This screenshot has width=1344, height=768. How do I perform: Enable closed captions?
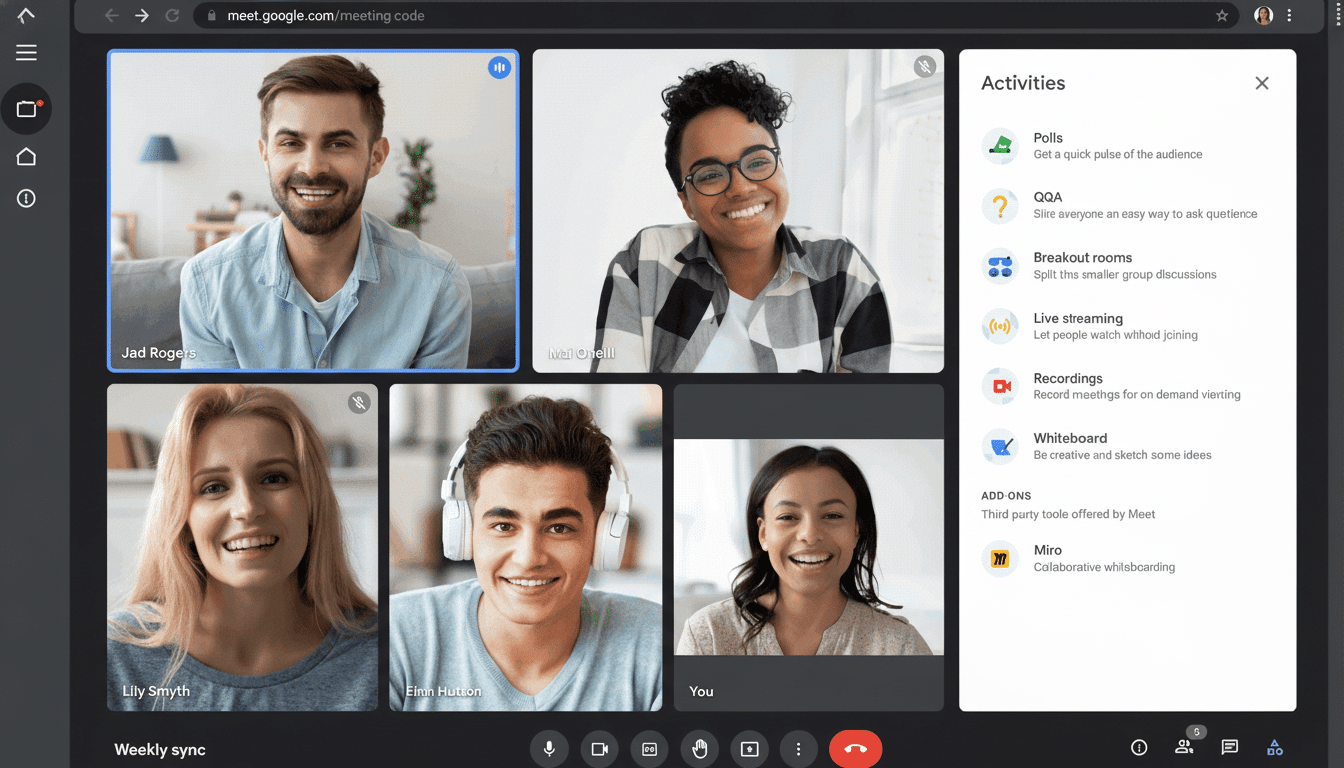pos(649,748)
